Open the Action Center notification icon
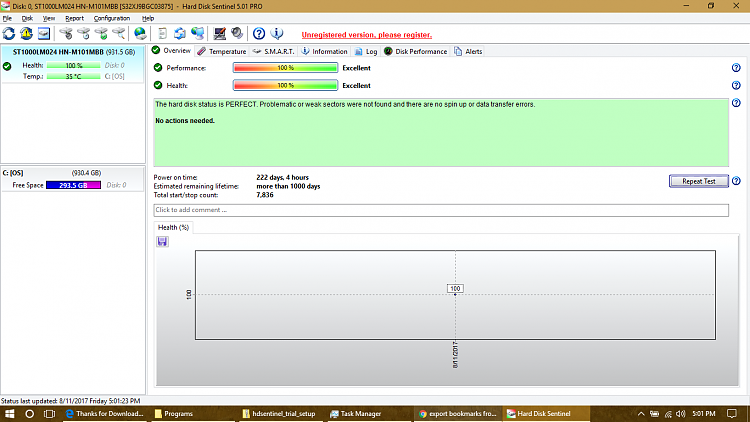 click(x=732, y=414)
